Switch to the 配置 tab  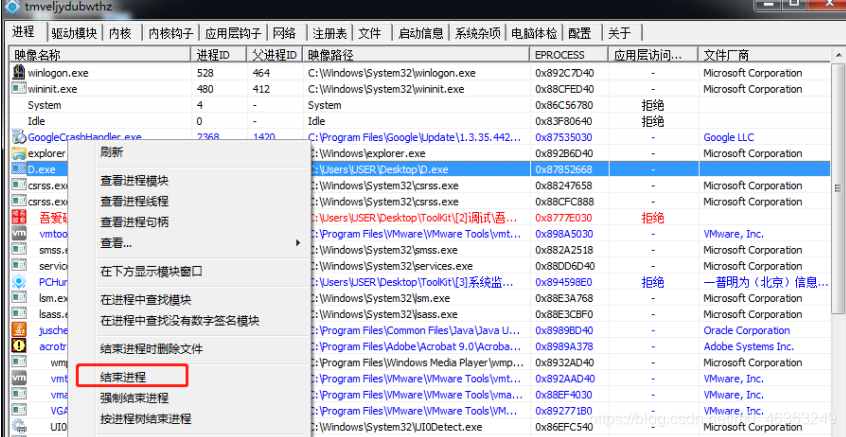(x=580, y=33)
